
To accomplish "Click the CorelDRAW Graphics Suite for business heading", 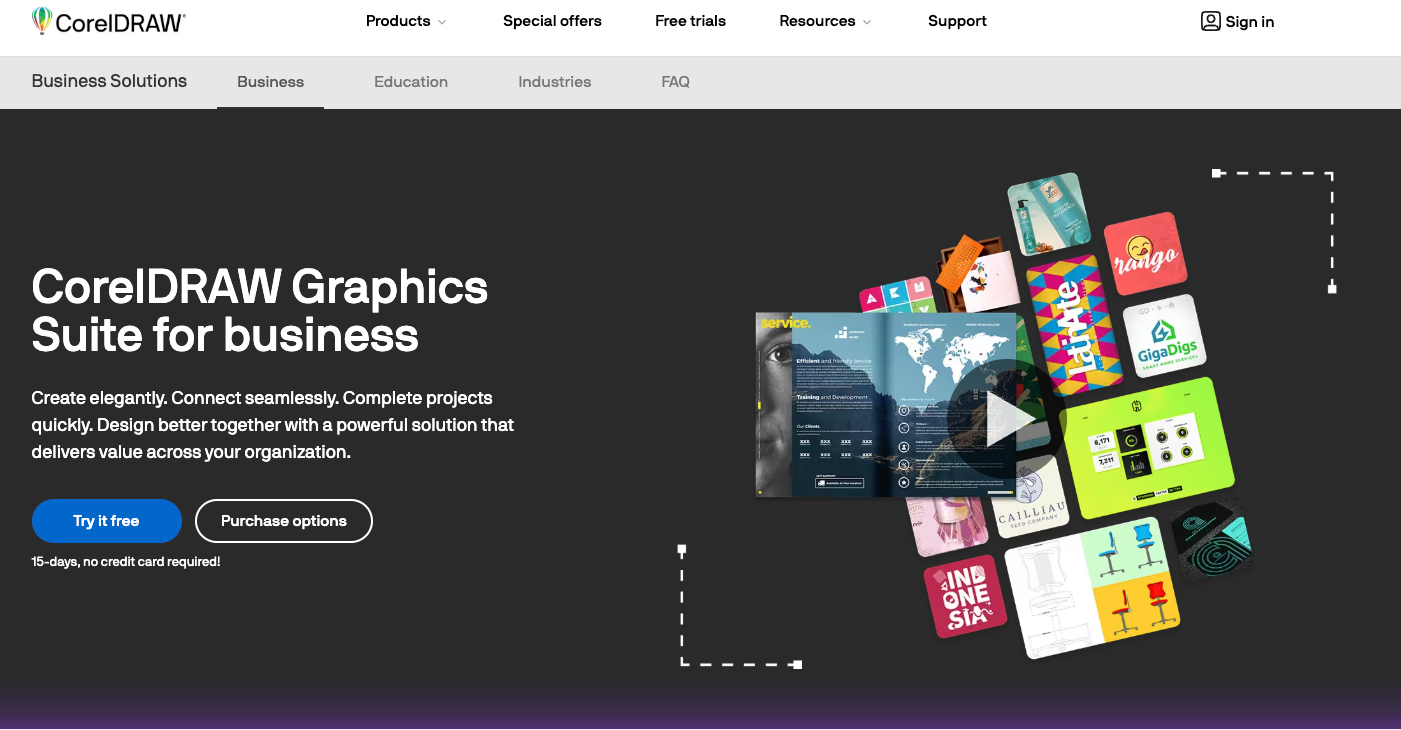I will click(260, 311).
